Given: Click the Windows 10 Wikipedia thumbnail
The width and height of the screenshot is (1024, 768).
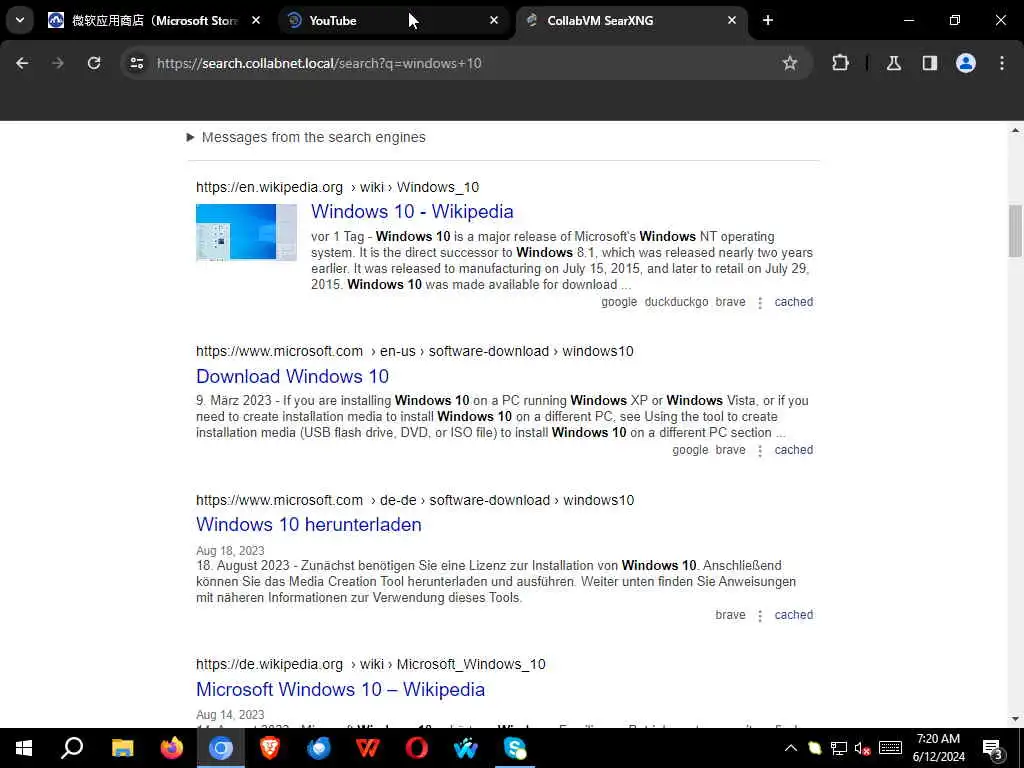Looking at the screenshot, I should click(x=246, y=232).
